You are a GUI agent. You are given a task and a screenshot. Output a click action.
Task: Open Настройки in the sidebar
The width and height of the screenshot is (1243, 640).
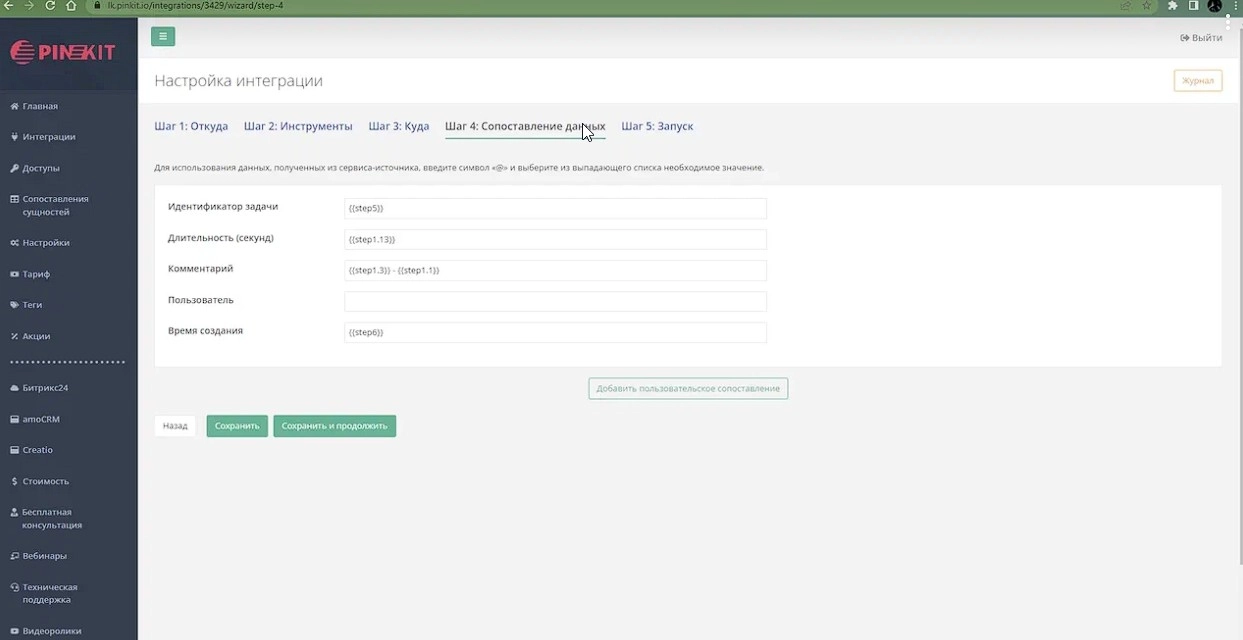(46, 243)
